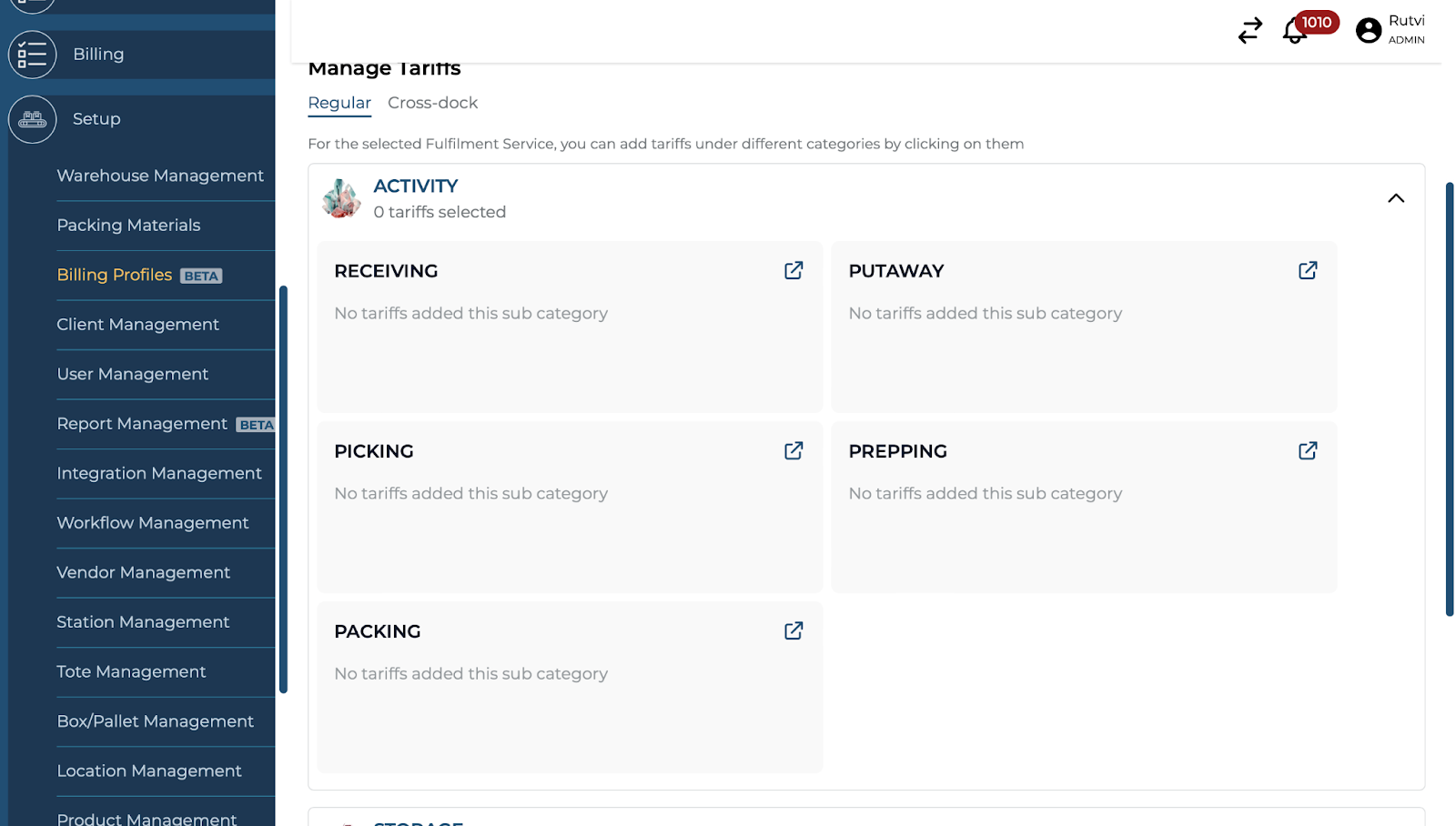Open the PUTAWAY external link icon
1456x826 pixels.
pos(1308,270)
